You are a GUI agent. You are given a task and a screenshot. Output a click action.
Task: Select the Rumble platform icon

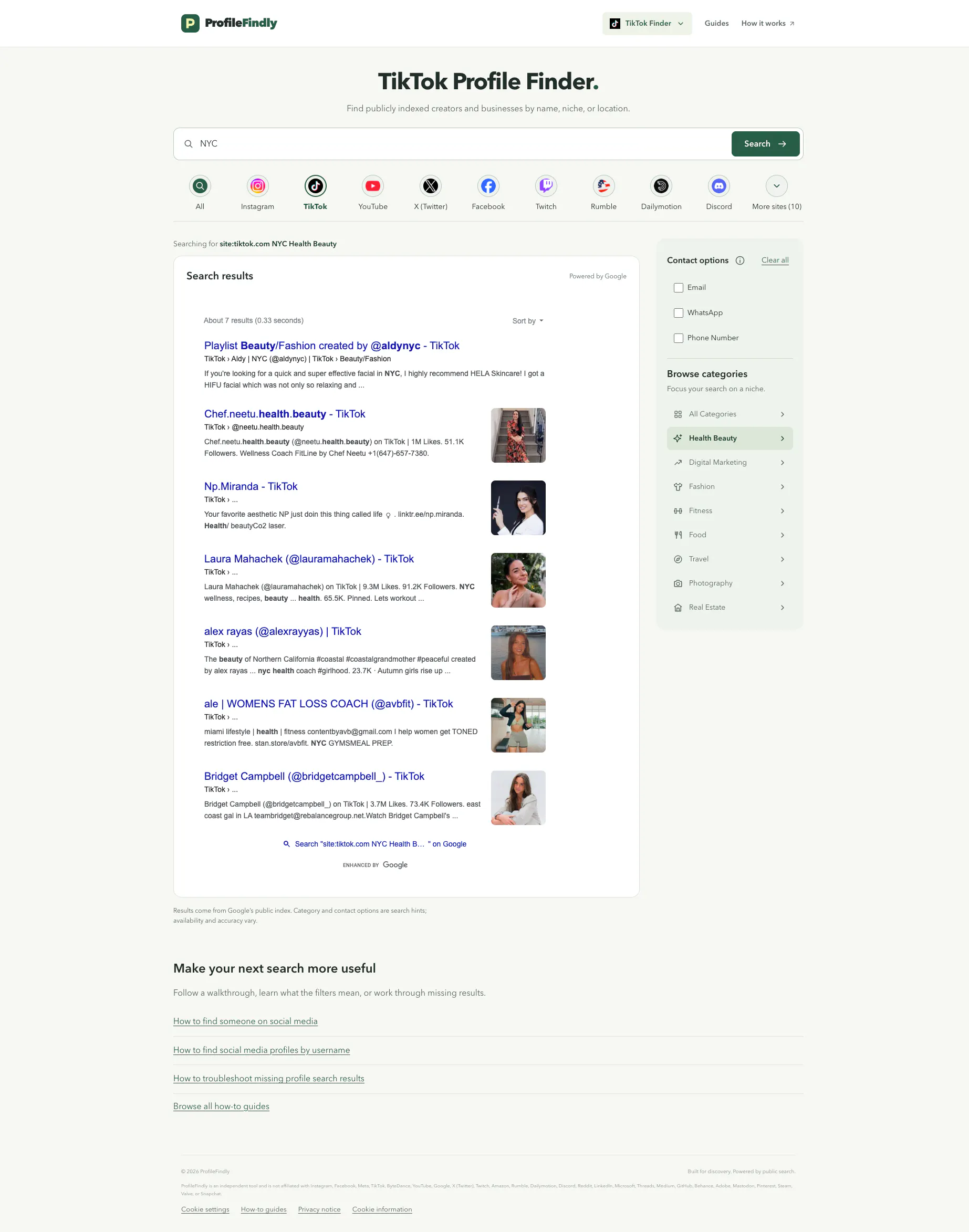coord(603,185)
